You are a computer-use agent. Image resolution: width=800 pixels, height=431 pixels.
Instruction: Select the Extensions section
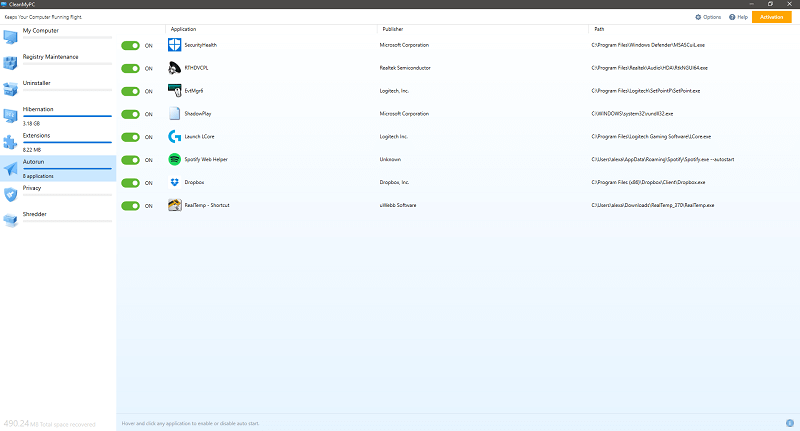(58, 142)
